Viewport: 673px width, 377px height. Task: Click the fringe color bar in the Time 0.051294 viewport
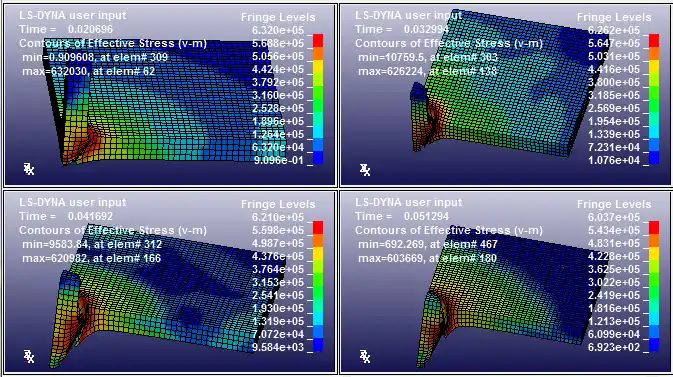click(x=654, y=286)
